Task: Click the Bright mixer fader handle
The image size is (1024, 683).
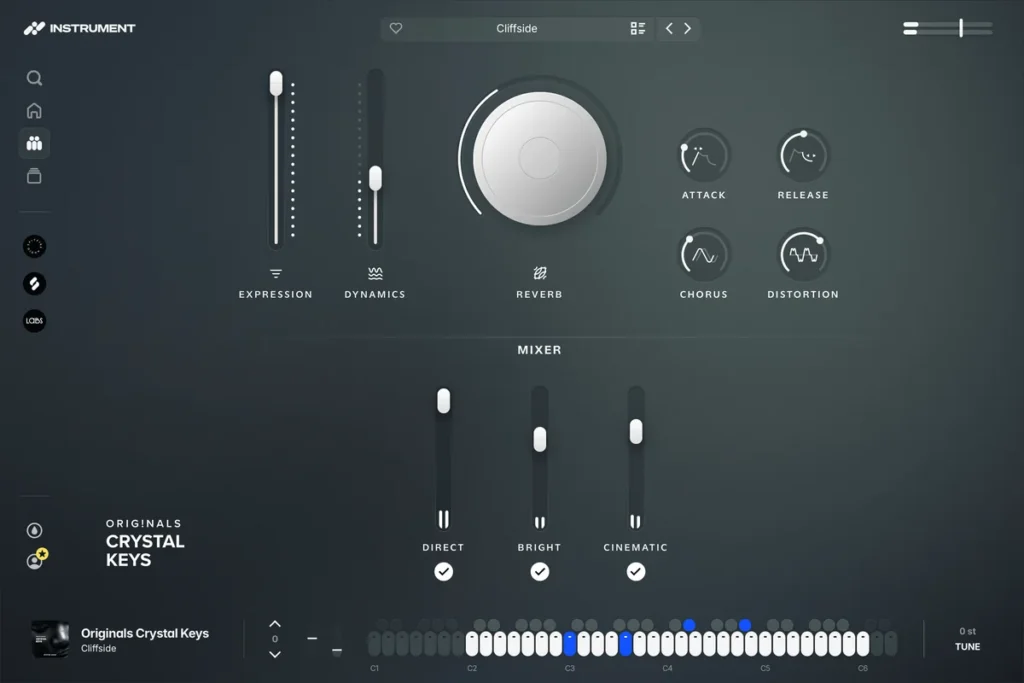Action: 539,439
